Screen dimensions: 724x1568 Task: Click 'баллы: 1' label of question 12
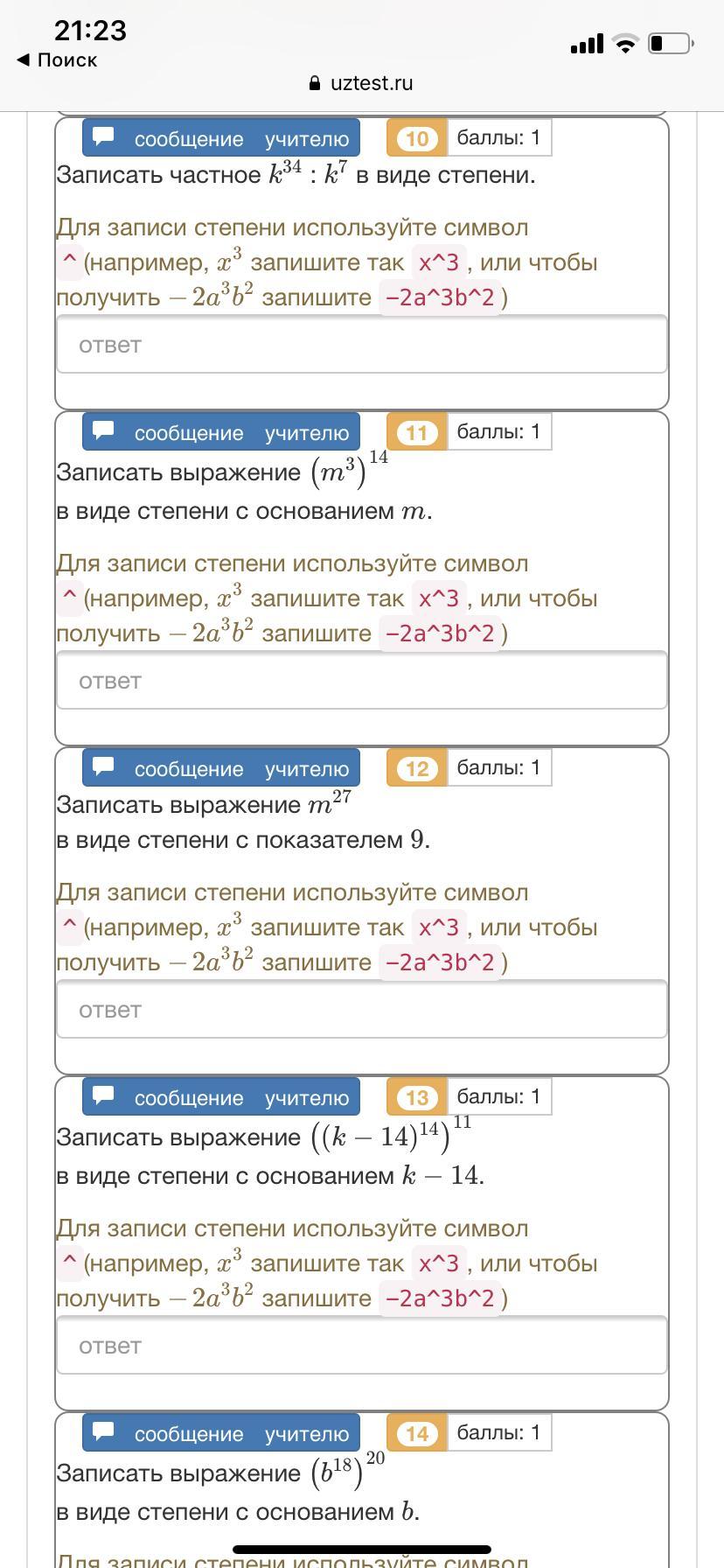coord(499,767)
